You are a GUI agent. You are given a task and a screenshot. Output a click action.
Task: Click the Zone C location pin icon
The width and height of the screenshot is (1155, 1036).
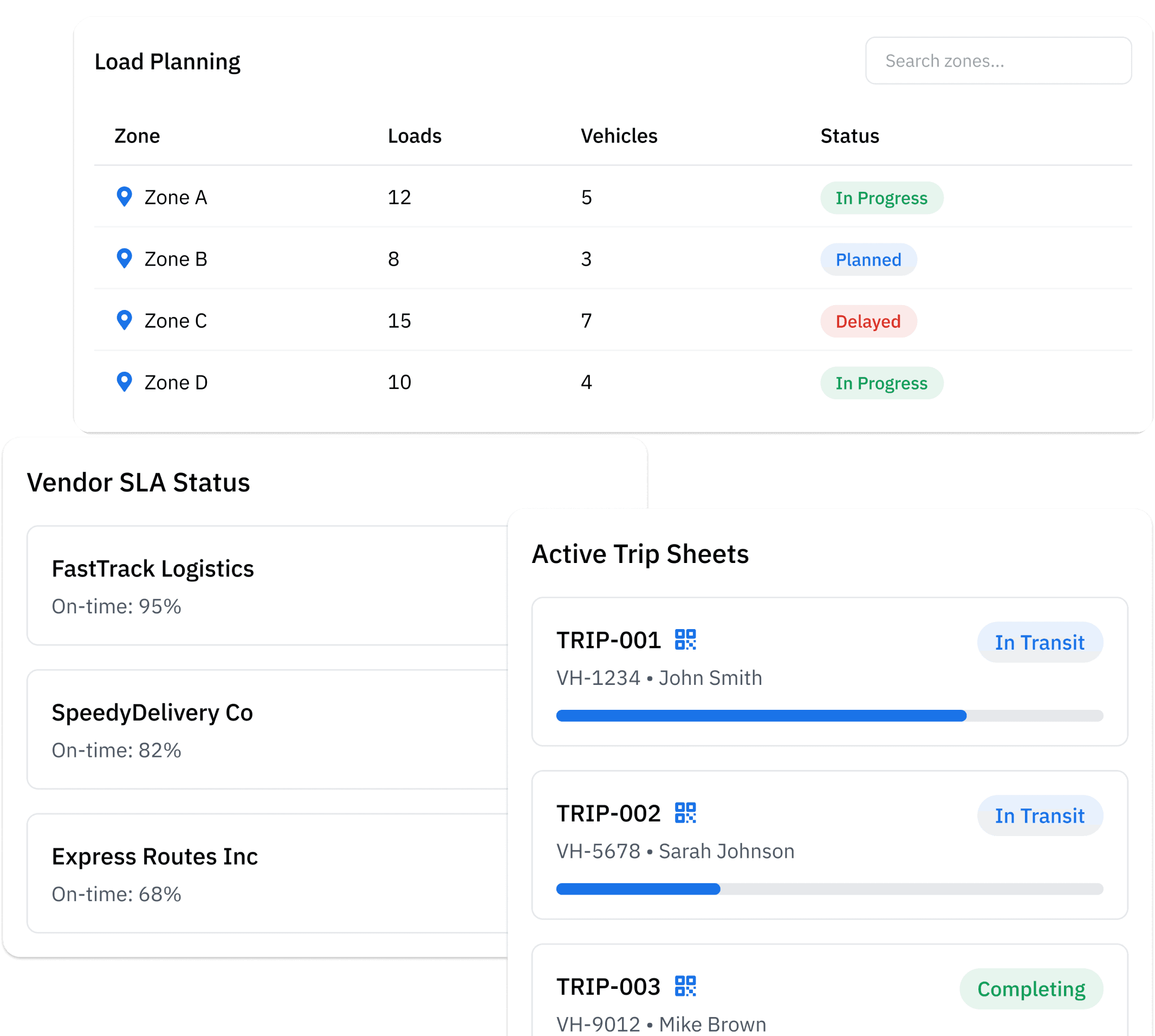[x=124, y=320]
